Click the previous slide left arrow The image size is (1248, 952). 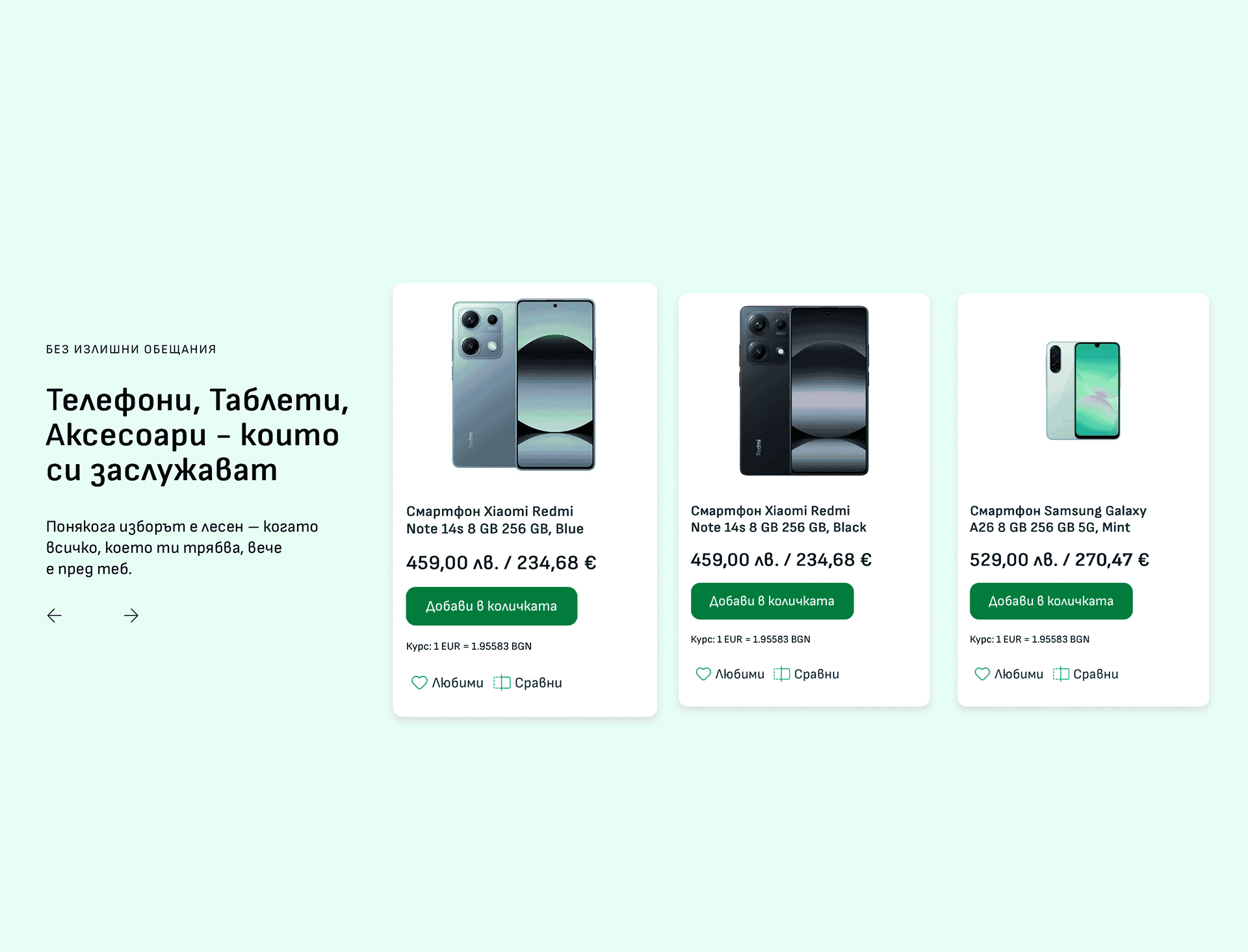point(55,615)
